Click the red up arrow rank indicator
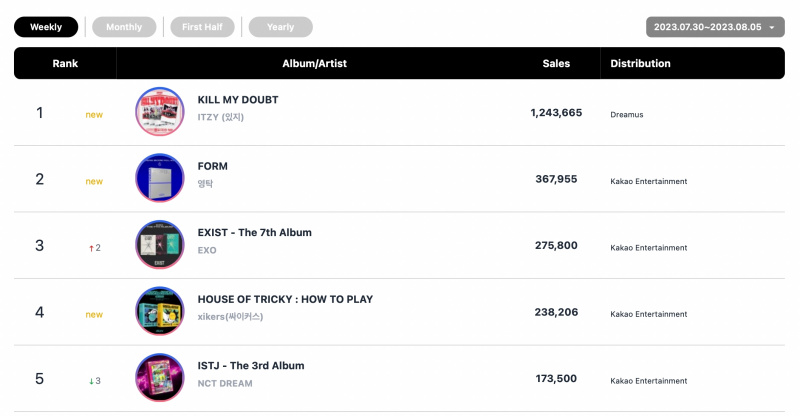This screenshot has height=416, width=800. [91, 248]
